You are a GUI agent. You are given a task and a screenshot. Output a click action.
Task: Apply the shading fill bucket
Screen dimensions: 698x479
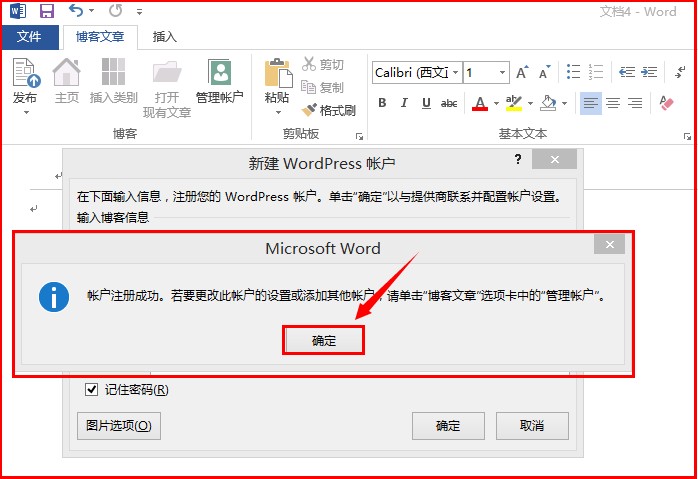(548, 103)
